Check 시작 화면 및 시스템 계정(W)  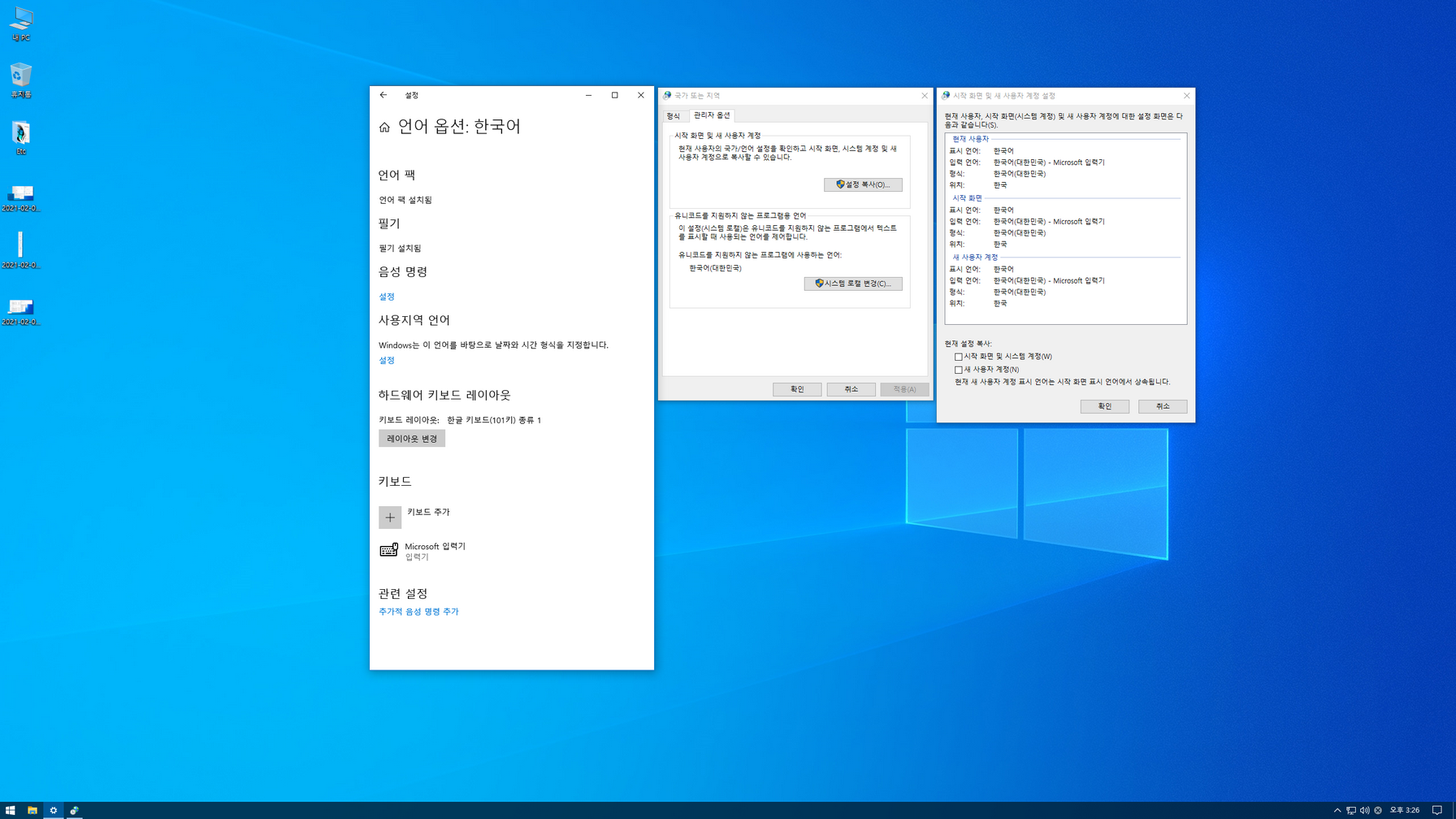[959, 357]
